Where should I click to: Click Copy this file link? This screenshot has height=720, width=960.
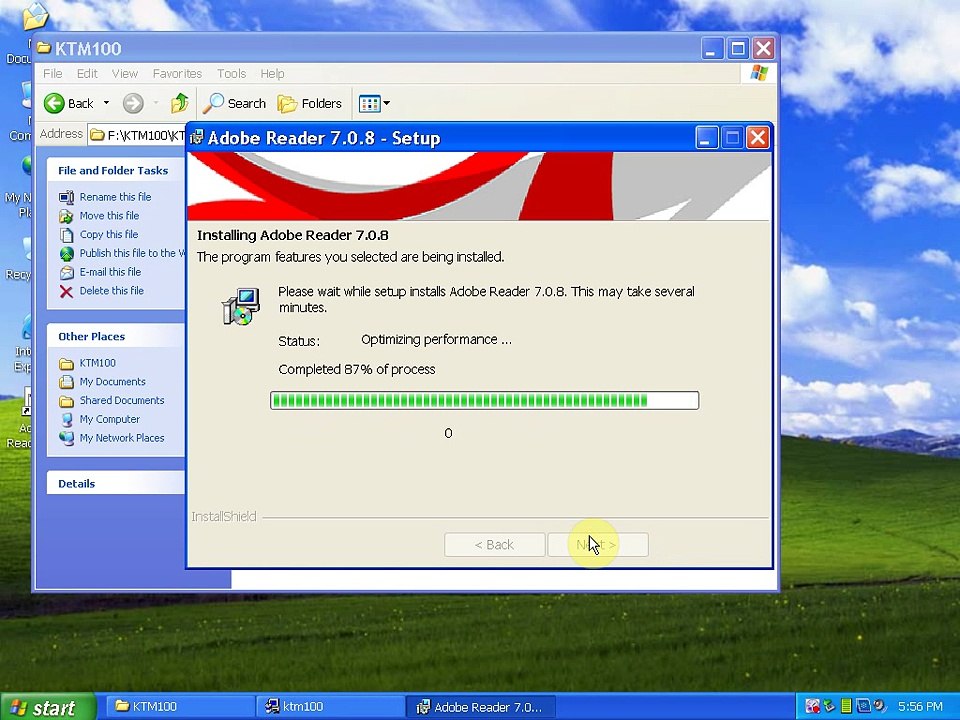tap(109, 234)
